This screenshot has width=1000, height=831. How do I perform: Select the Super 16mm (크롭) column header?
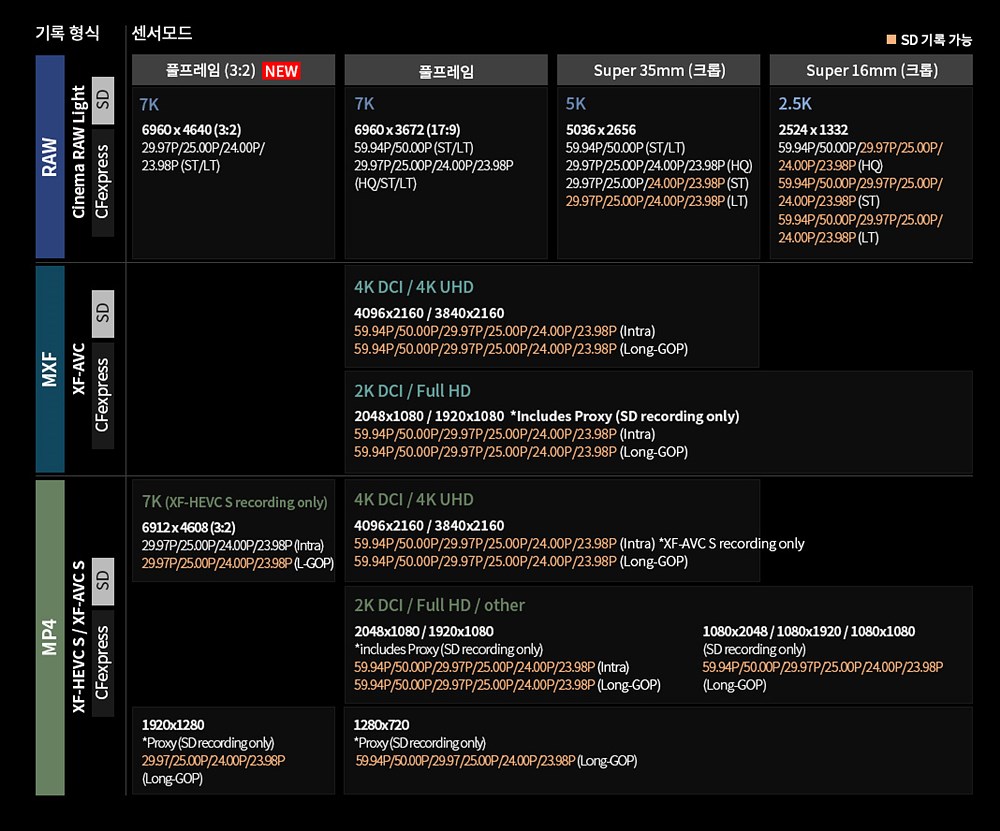click(871, 71)
